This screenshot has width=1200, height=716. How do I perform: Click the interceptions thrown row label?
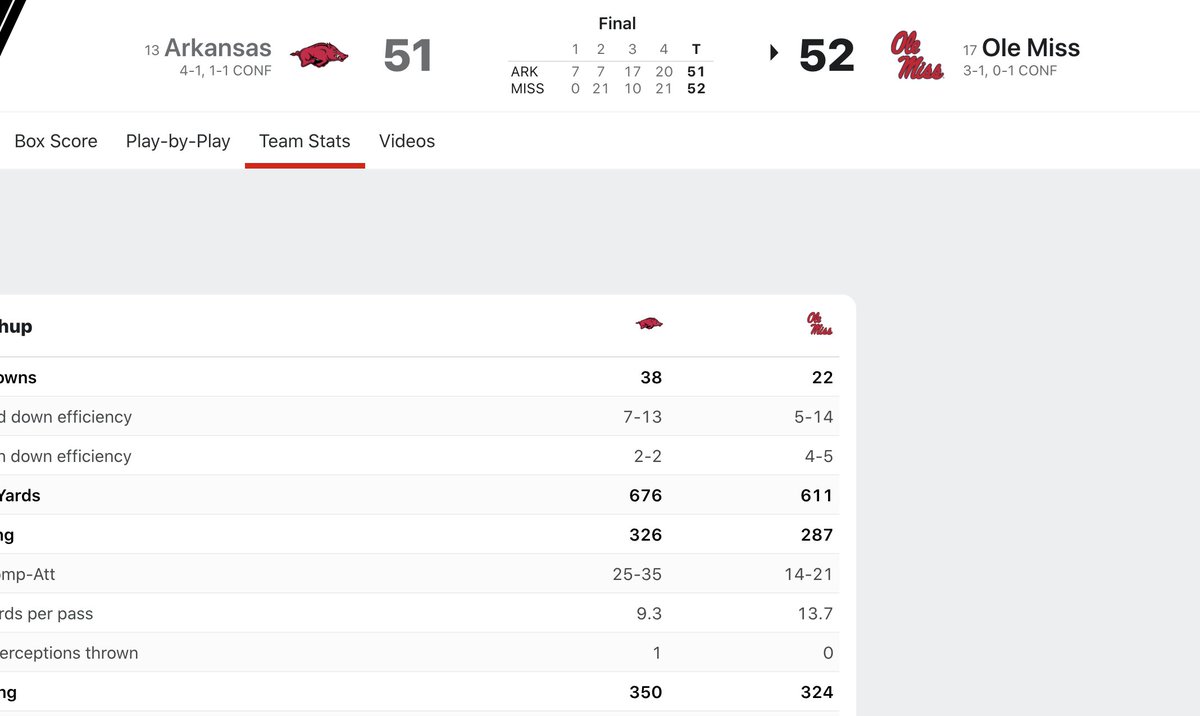(x=69, y=653)
